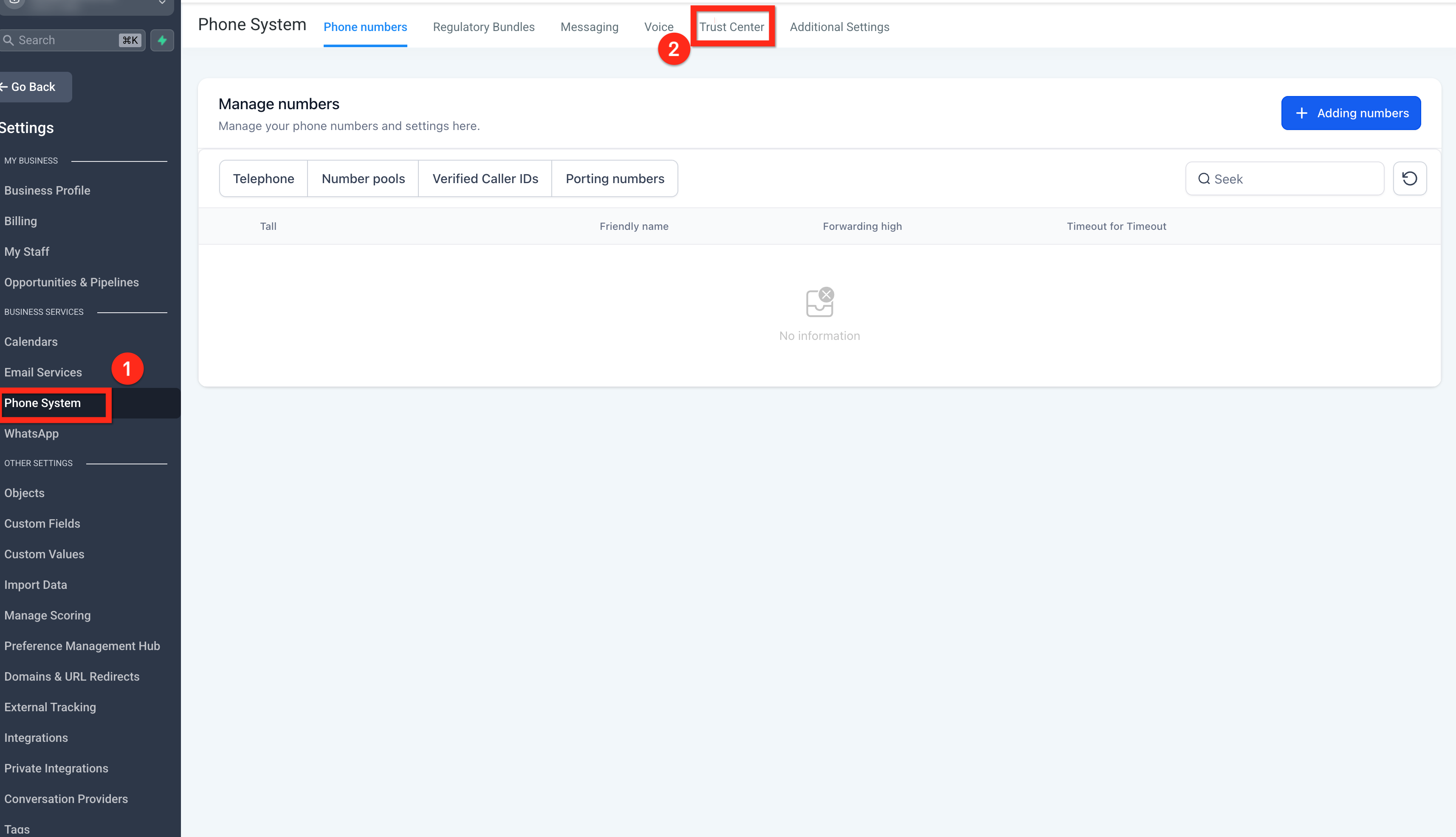This screenshot has width=1456, height=837.
Task: Click the Adding numbers button
Action: (1351, 113)
